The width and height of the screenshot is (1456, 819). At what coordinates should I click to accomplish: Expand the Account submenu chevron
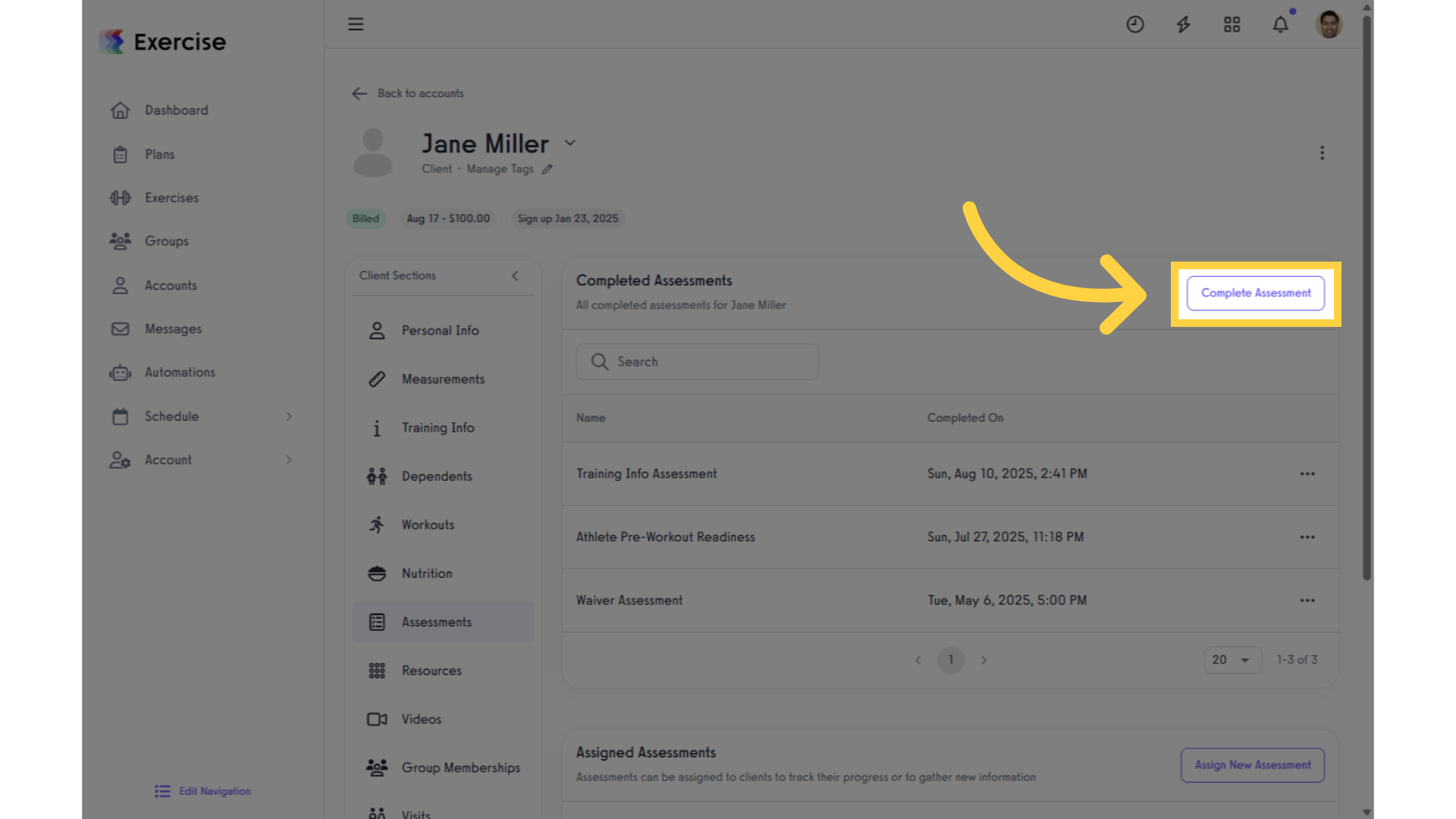click(x=289, y=460)
